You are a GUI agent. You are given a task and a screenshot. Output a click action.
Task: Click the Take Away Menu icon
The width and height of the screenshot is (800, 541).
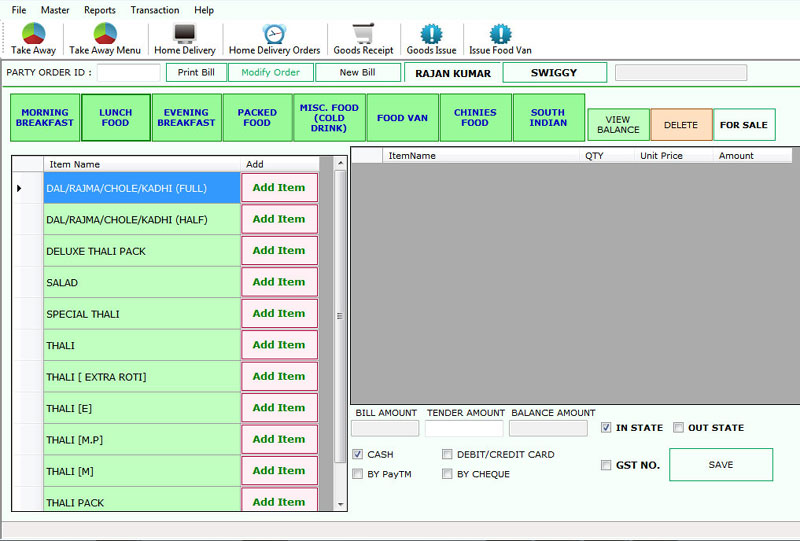105,37
